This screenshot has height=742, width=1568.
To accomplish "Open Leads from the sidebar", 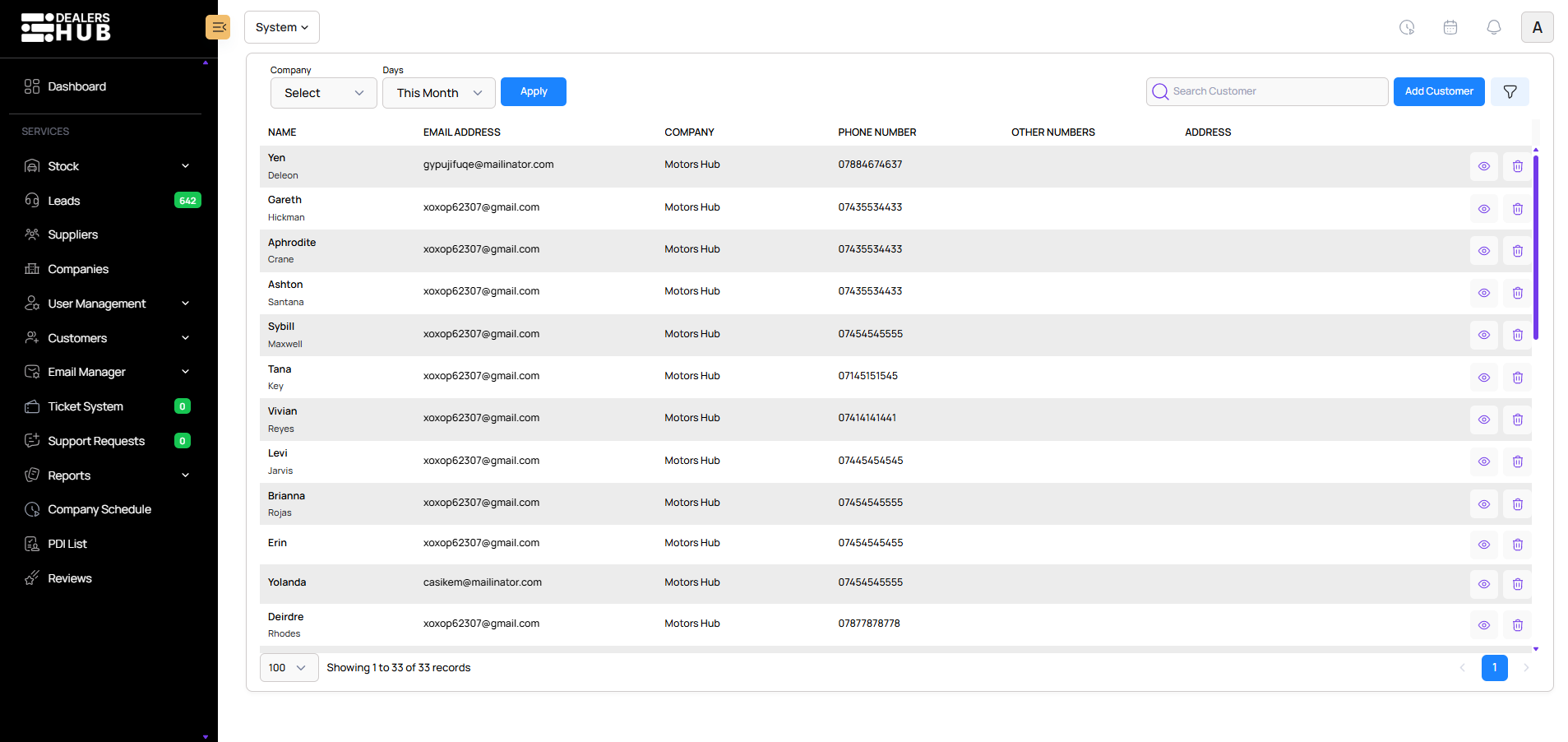I will coord(64,201).
